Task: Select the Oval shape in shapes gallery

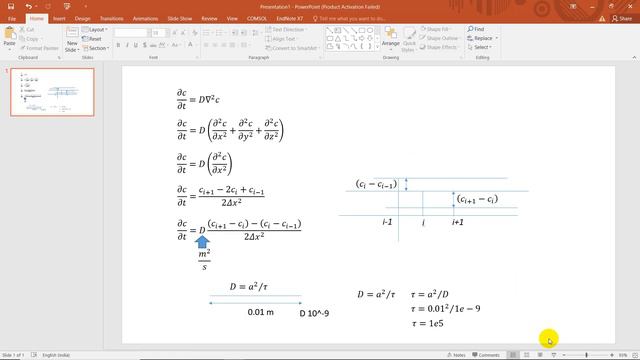Action: [x=370, y=30]
